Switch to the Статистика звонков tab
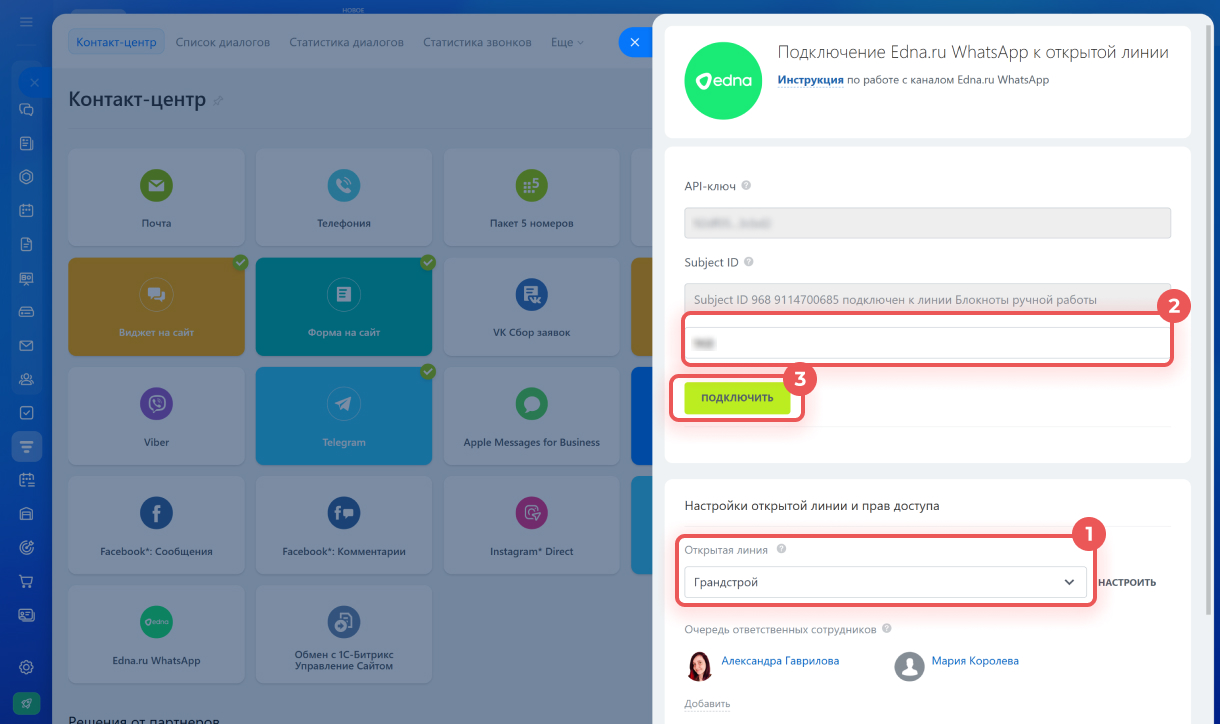1220x724 pixels. coord(477,43)
